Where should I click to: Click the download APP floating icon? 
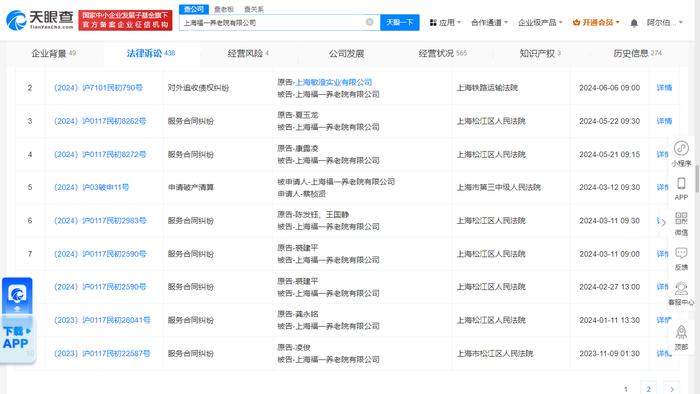pyautogui.click(x=18, y=319)
